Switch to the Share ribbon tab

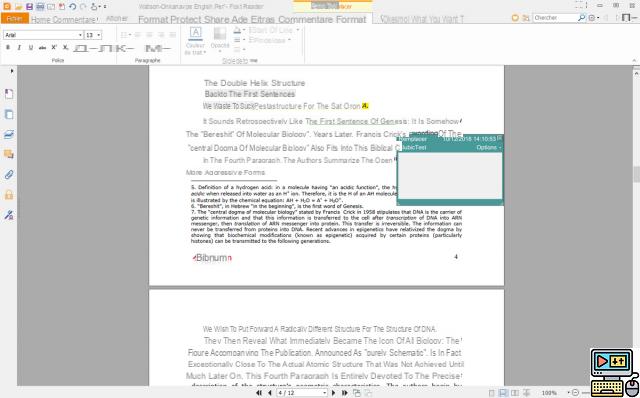216,19
